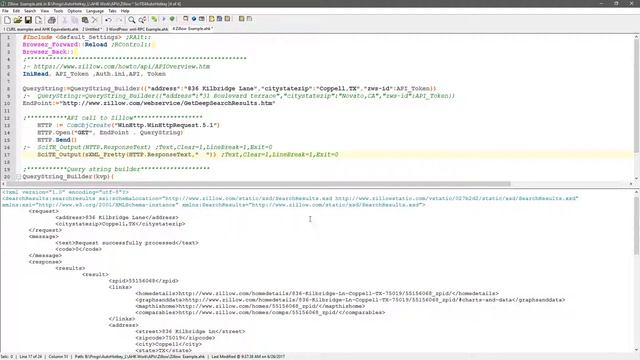Click the 'Line 17 of 26' status bar entry
The height and width of the screenshot is (360, 640).
pos(31,357)
